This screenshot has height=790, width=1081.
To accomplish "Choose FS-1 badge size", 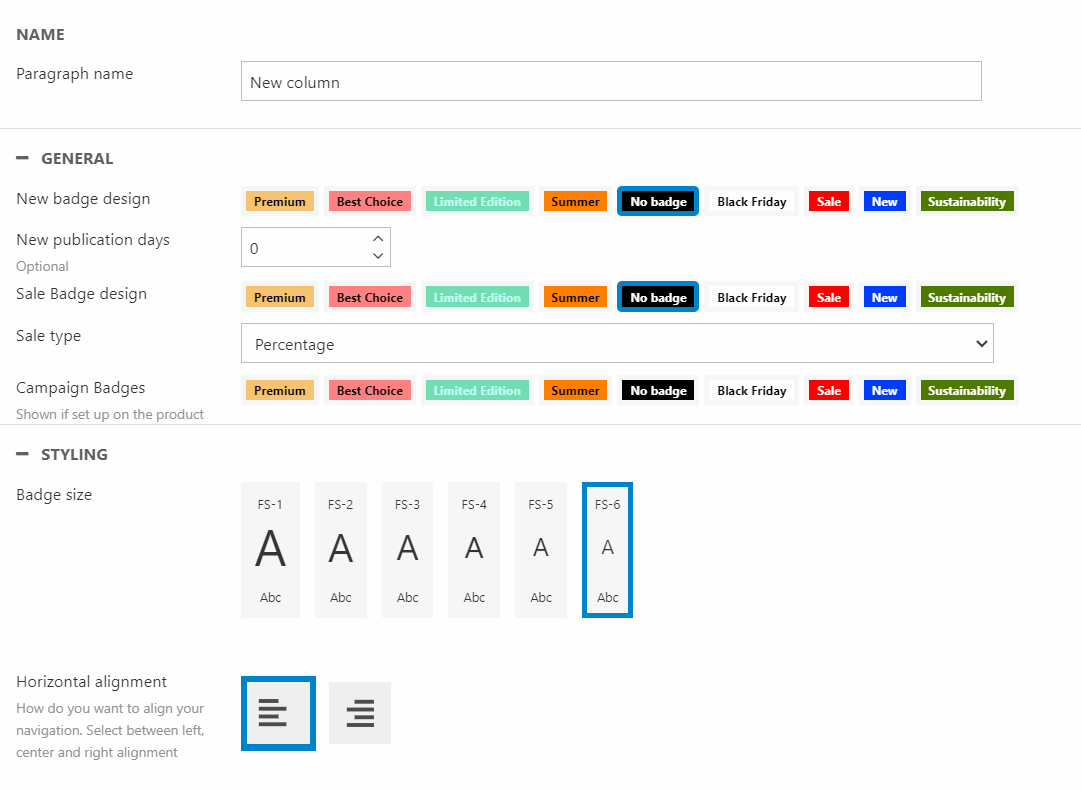I will (x=270, y=550).
